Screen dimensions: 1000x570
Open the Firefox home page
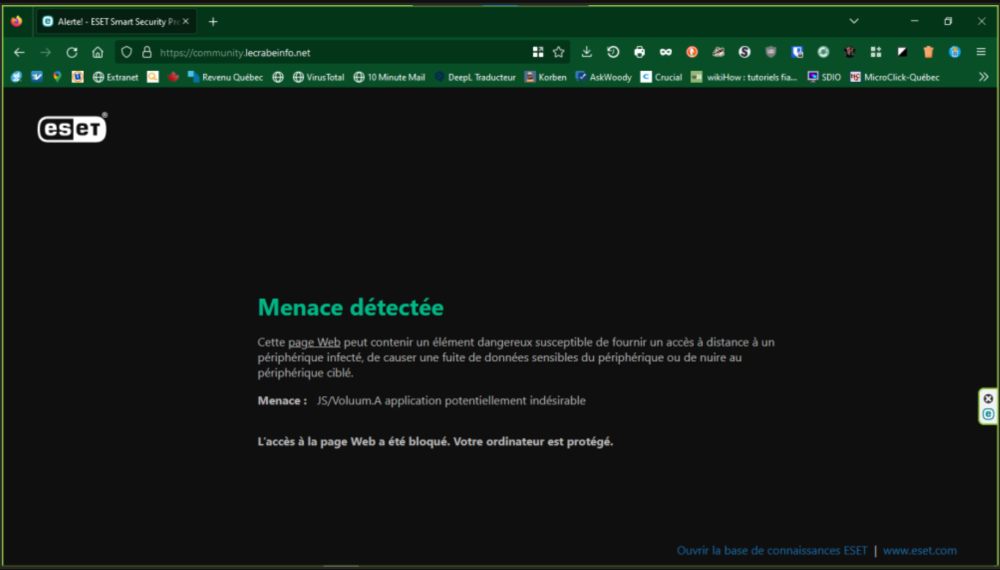point(98,52)
